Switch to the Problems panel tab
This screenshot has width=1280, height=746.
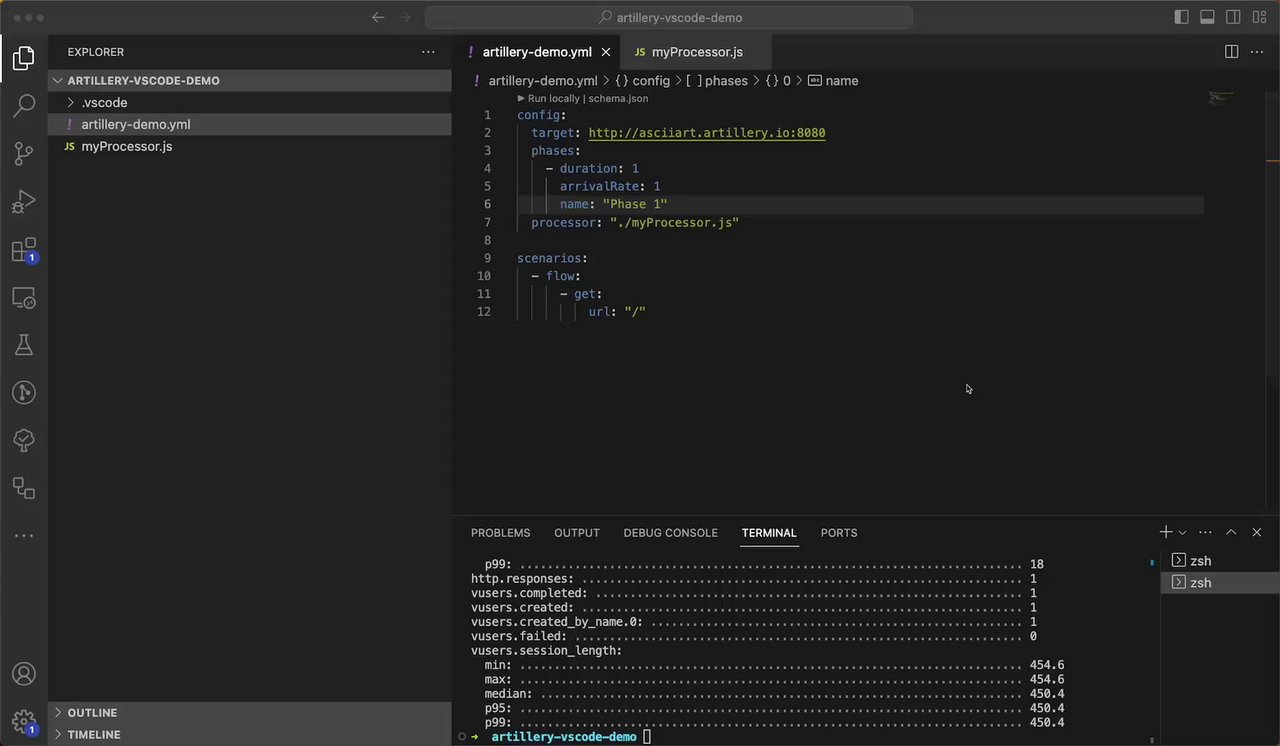click(500, 533)
